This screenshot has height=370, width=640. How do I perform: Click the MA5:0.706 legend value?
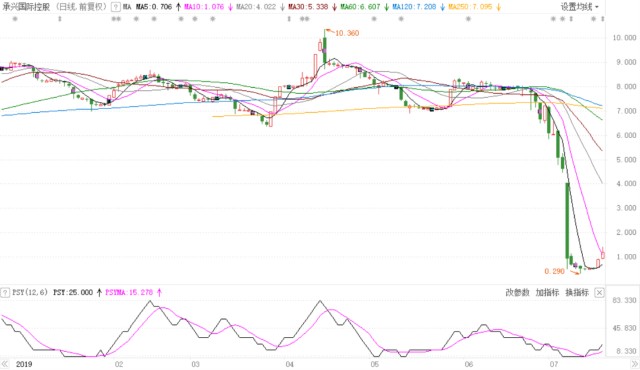click(x=154, y=7)
